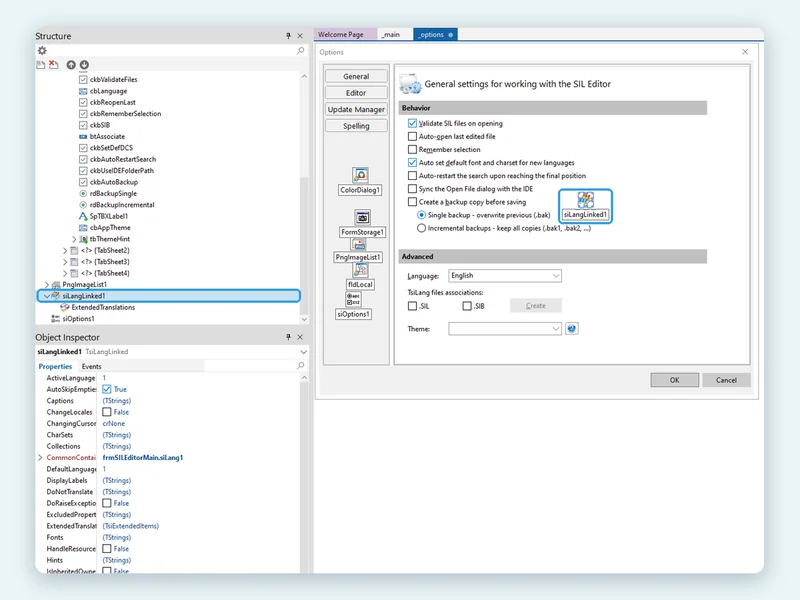Click the Object Inspector search magnifier
The width and height of the screenshot is (800, 600).
pyautogui.click(x=301, y=366)
